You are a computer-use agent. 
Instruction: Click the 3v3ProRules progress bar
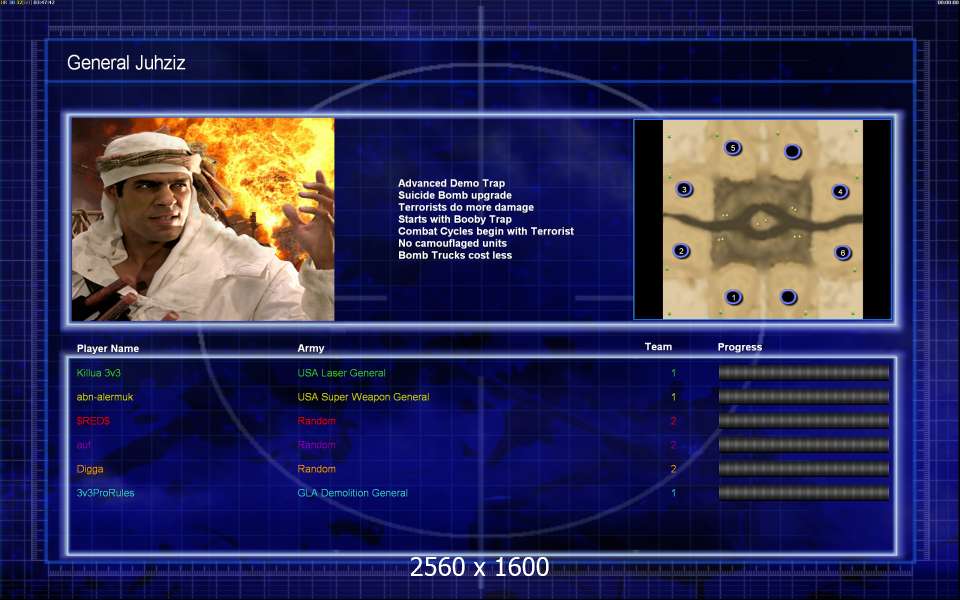803,493
